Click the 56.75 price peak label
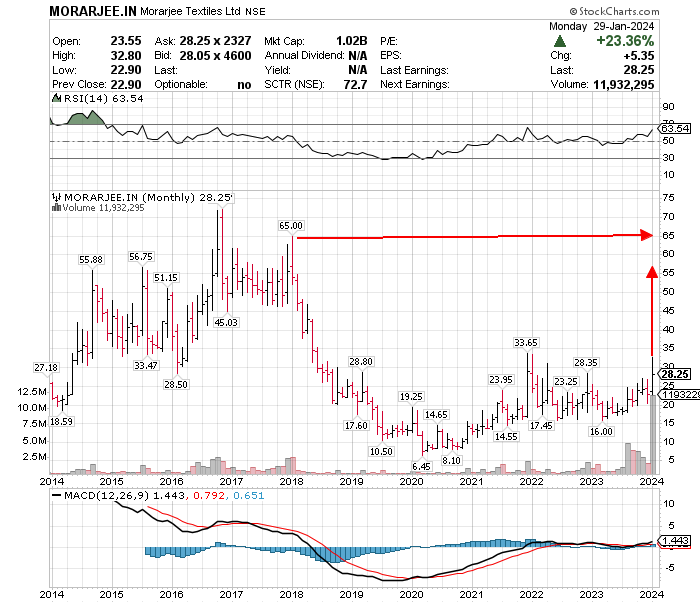The width and height of the screenshot is (700, 603). pyautogui.click(x=141, y=257)
